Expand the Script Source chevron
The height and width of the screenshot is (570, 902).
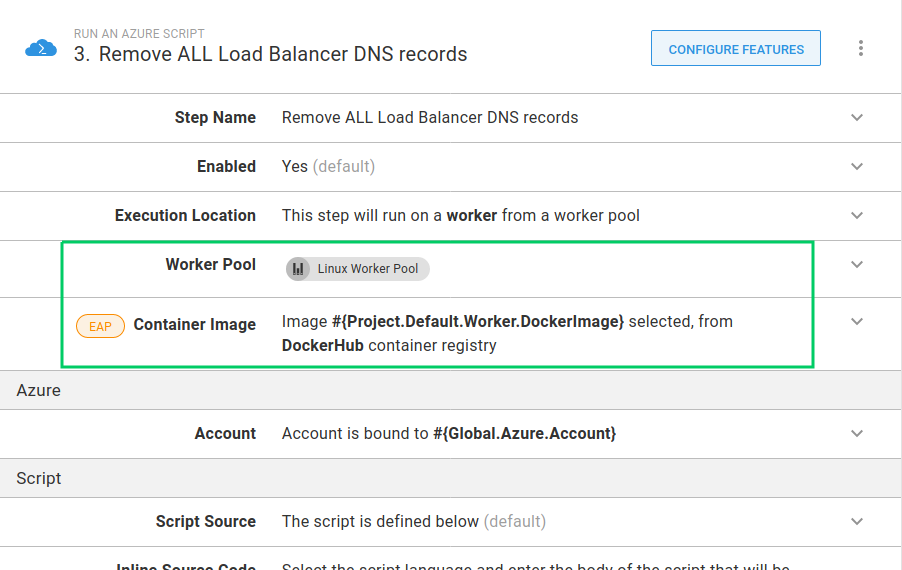click(857, 522)
